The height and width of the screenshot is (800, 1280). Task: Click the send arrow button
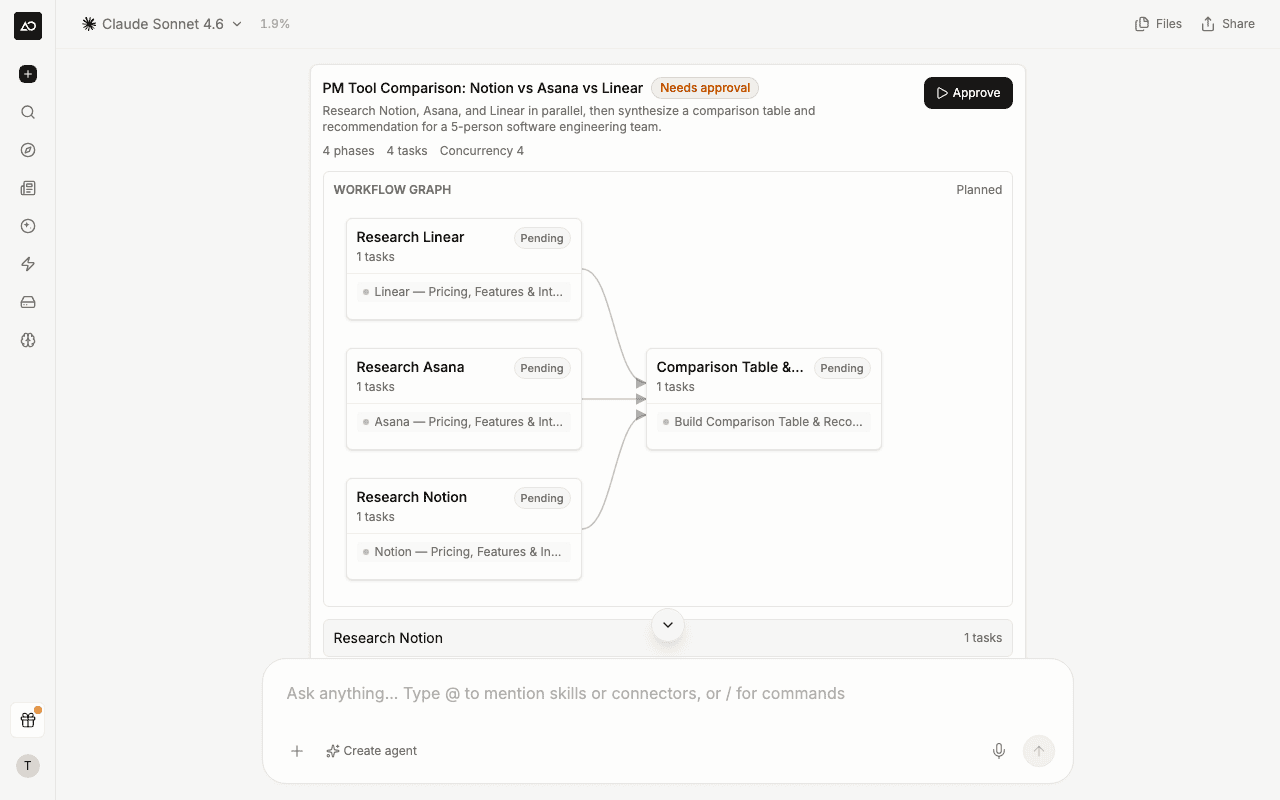click(x=1039, y=751)
